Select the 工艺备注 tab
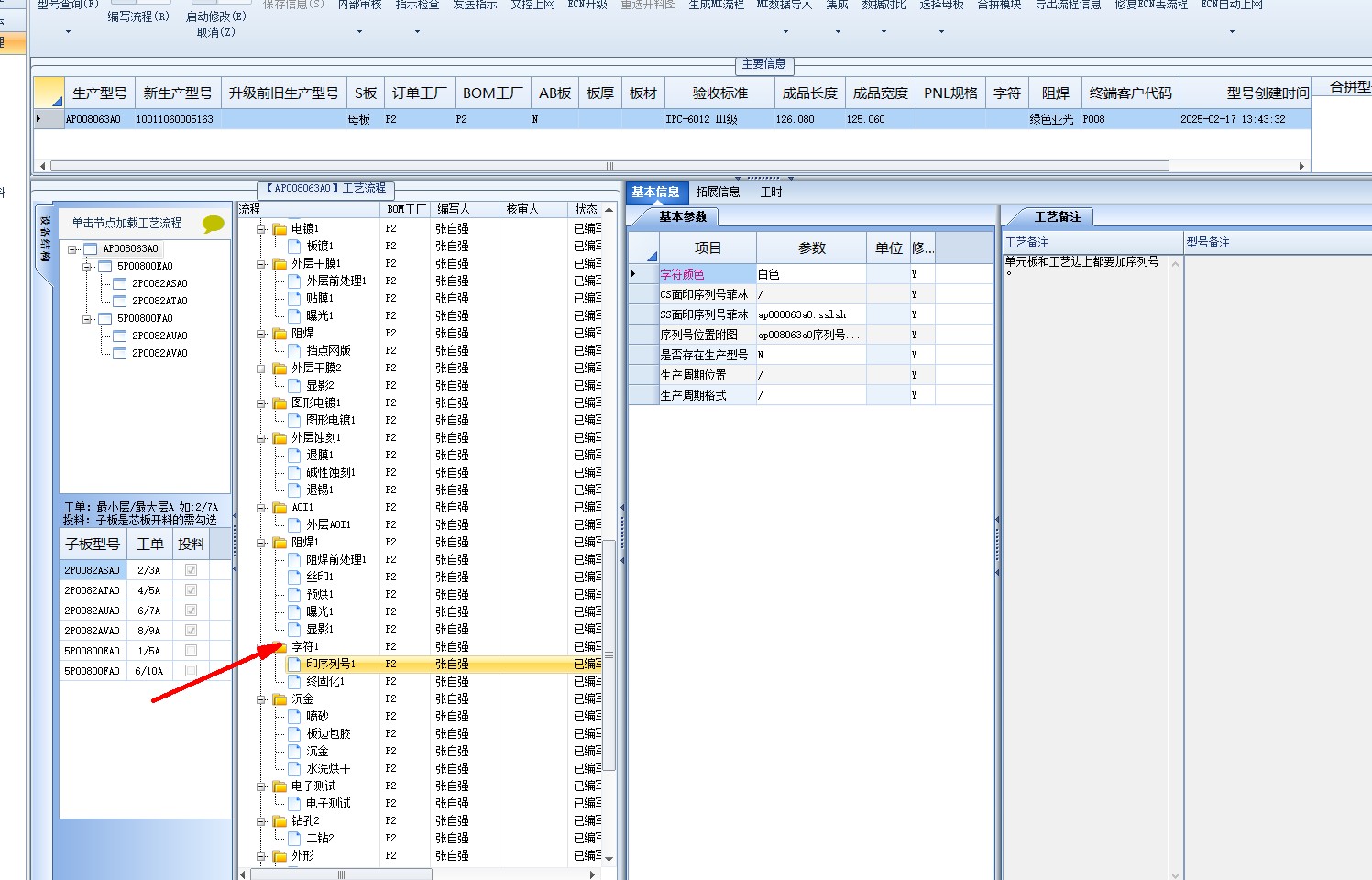 (x=1058, y=217)
